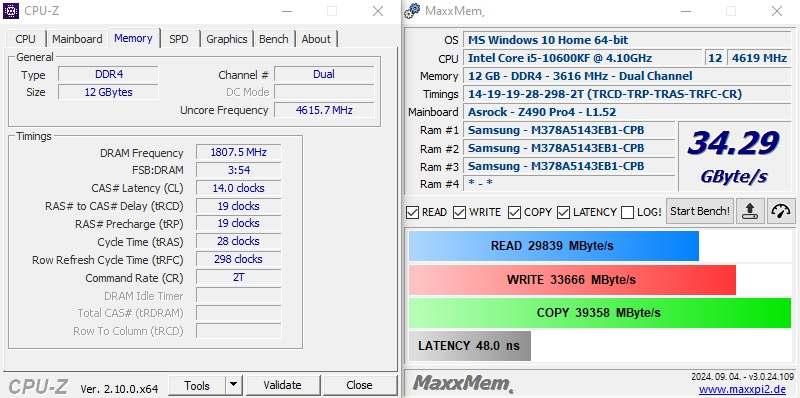Screen dimensions: 800x398
Task: Click the CPU thread count 12 value
Action: (x=715, y=58)
